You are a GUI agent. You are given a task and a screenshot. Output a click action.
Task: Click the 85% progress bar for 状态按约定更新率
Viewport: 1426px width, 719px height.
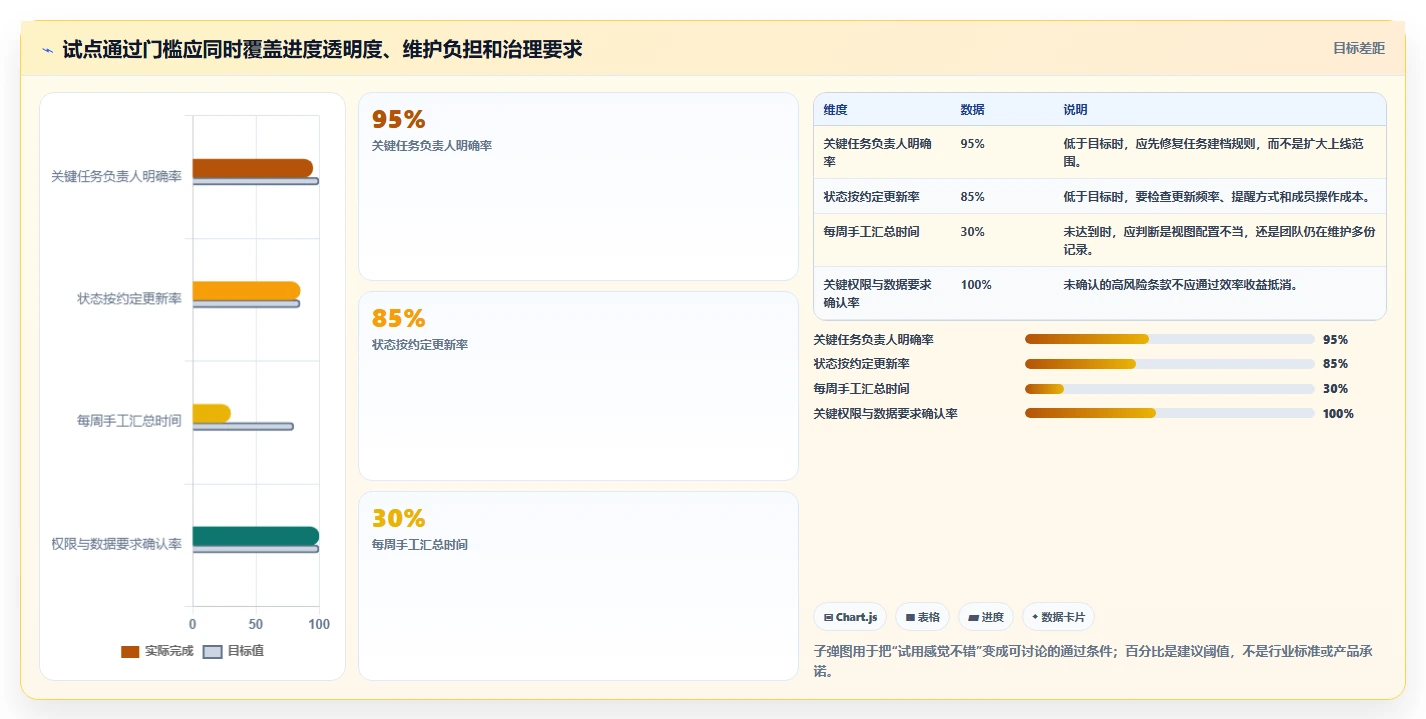click(1170, 364)
